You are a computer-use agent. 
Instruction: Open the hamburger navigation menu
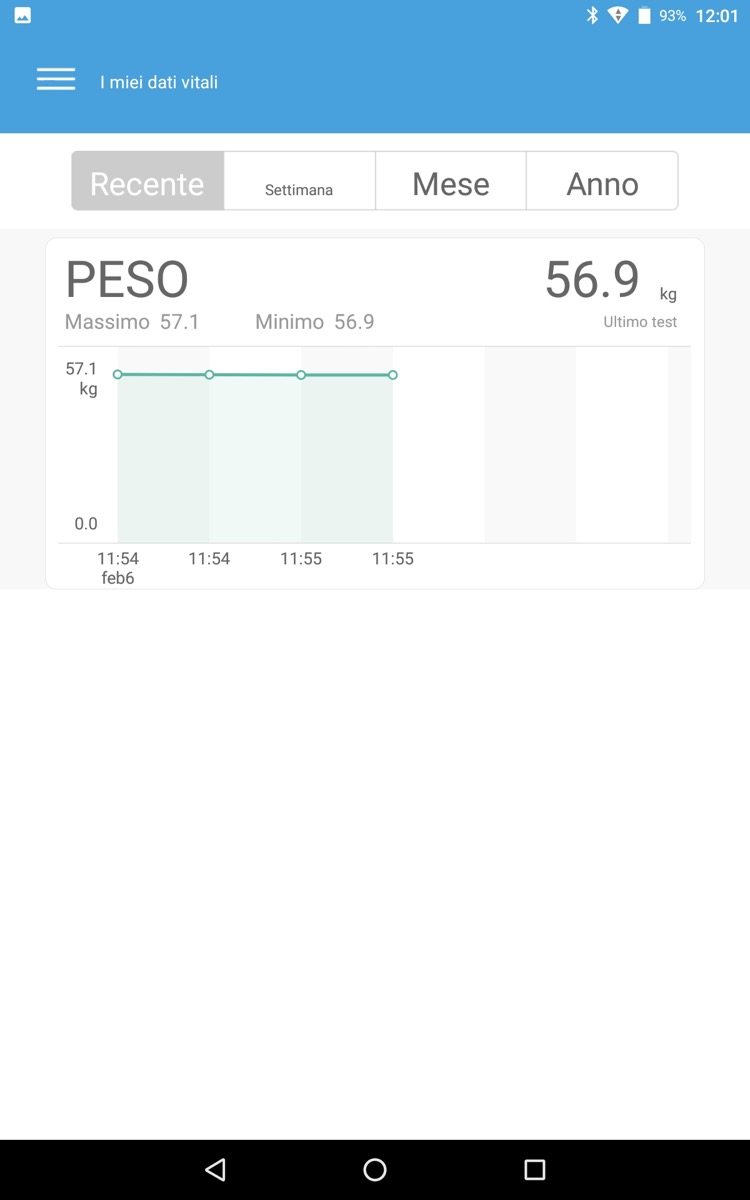tap(56, 80)
